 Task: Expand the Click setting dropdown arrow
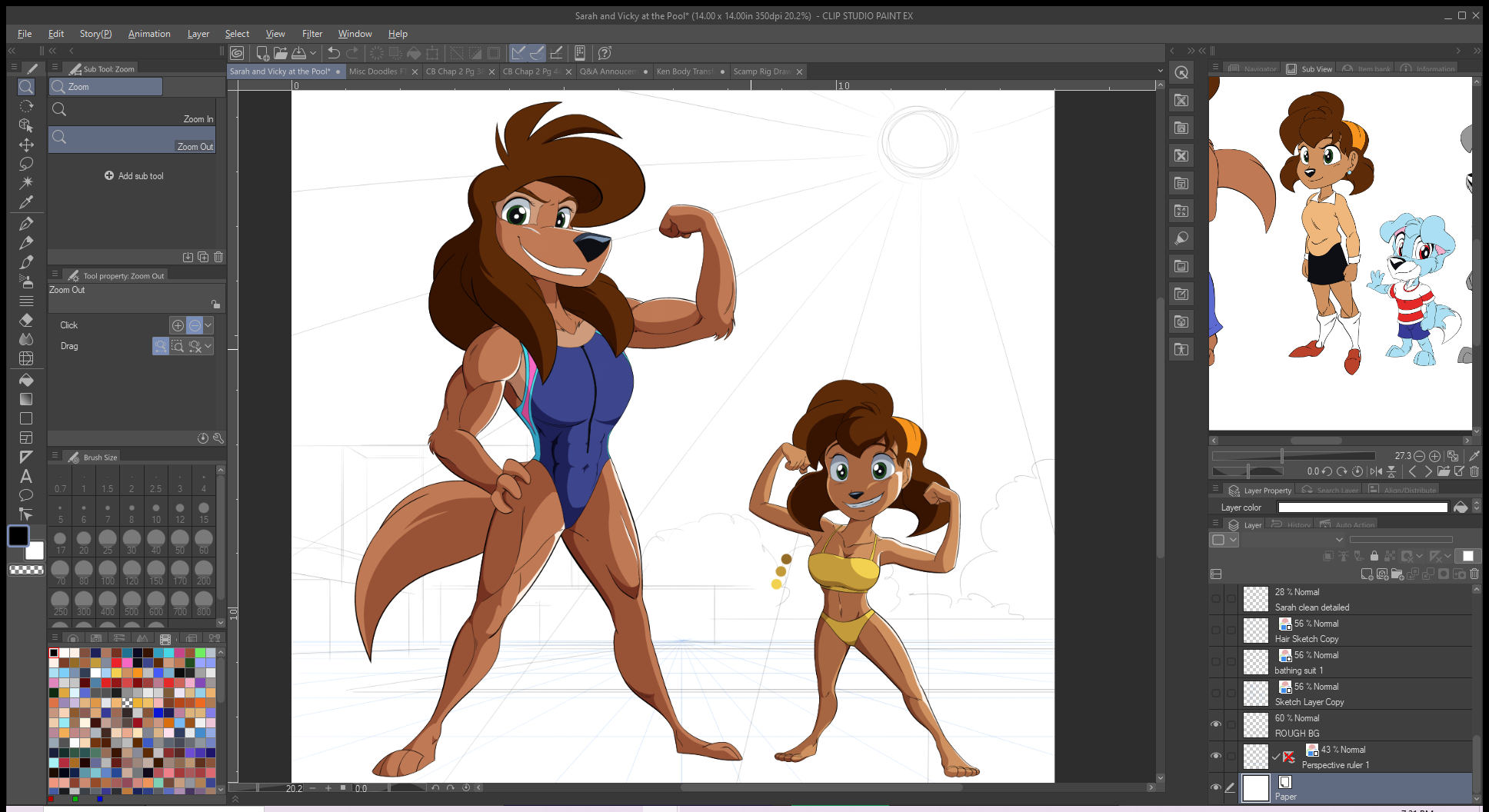pyautogui.click(x=208, y=325)
